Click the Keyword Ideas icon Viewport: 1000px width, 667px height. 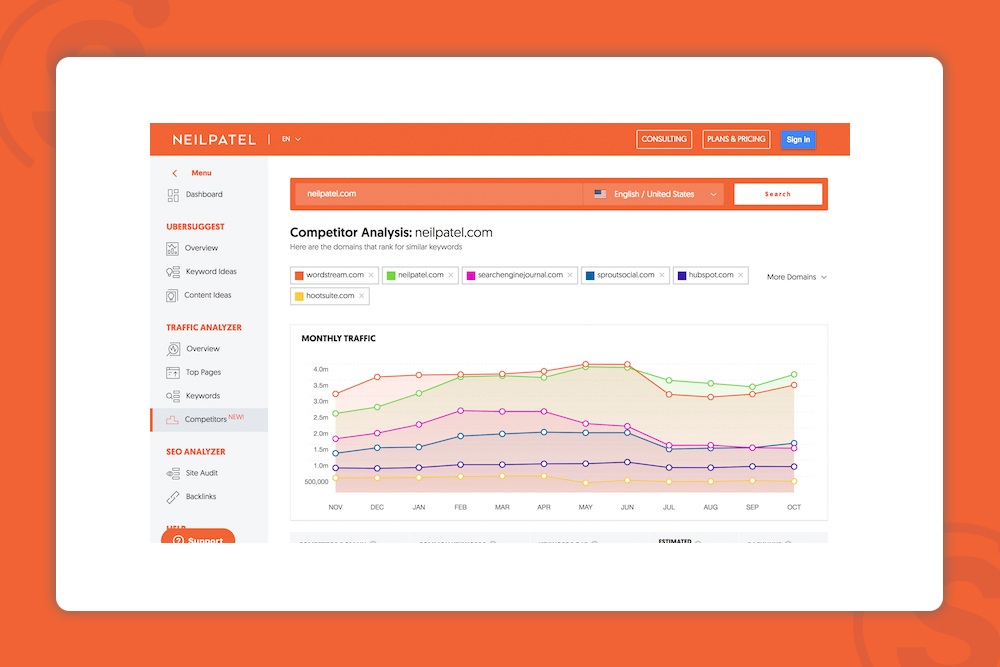point(173,272)
